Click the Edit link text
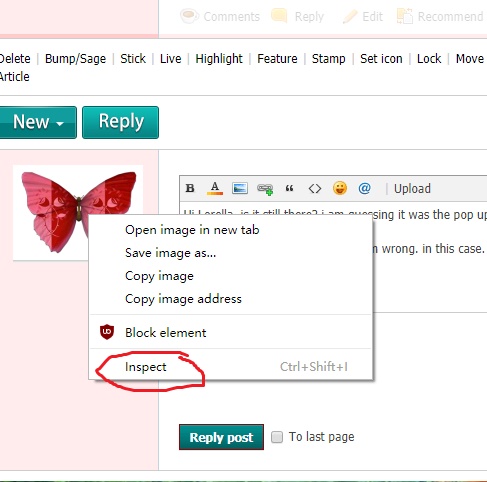This screenshot has height=482, width=487. (x=372, y=17)
